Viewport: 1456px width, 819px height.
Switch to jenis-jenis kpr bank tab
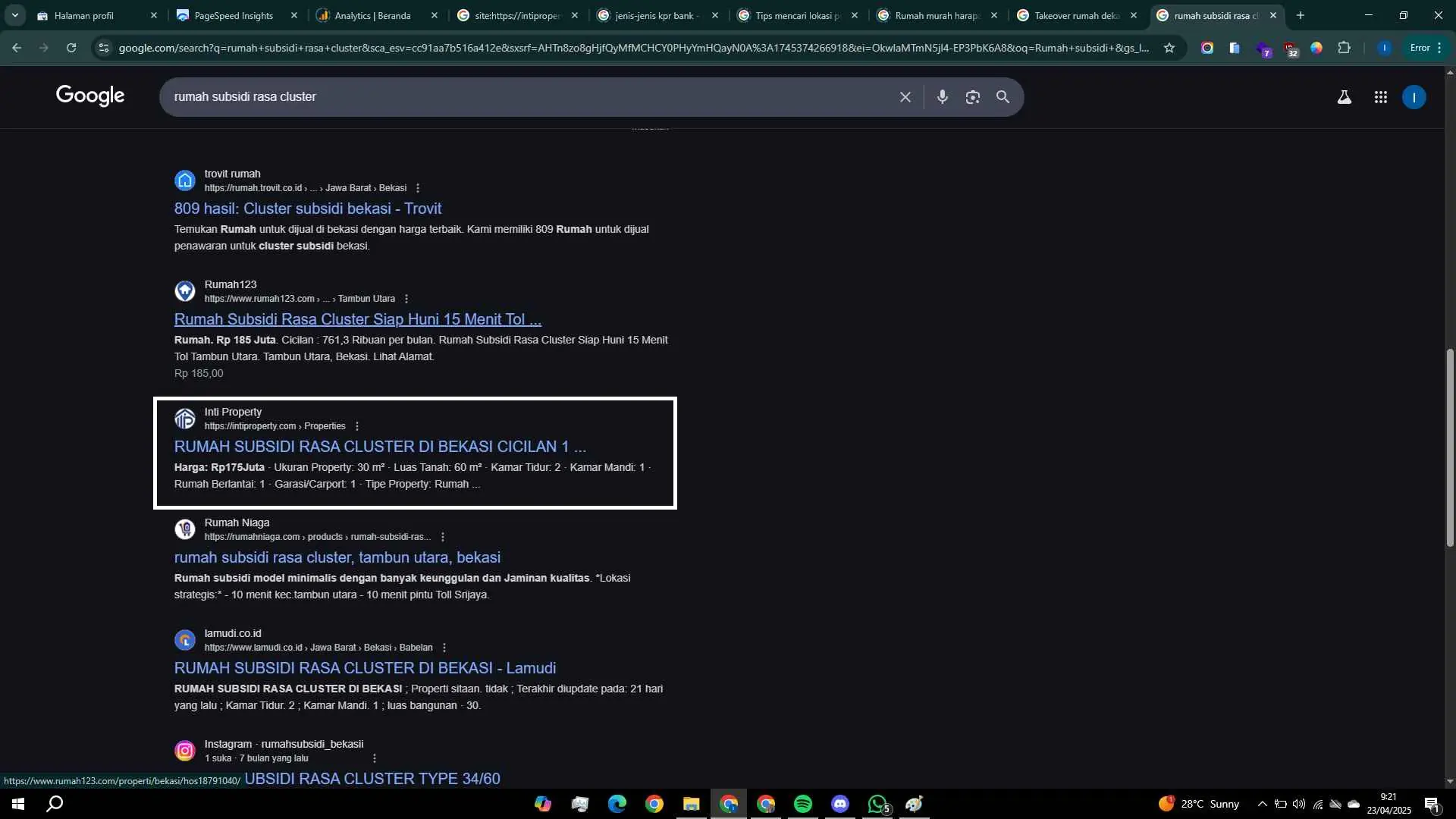pos(657,15)
